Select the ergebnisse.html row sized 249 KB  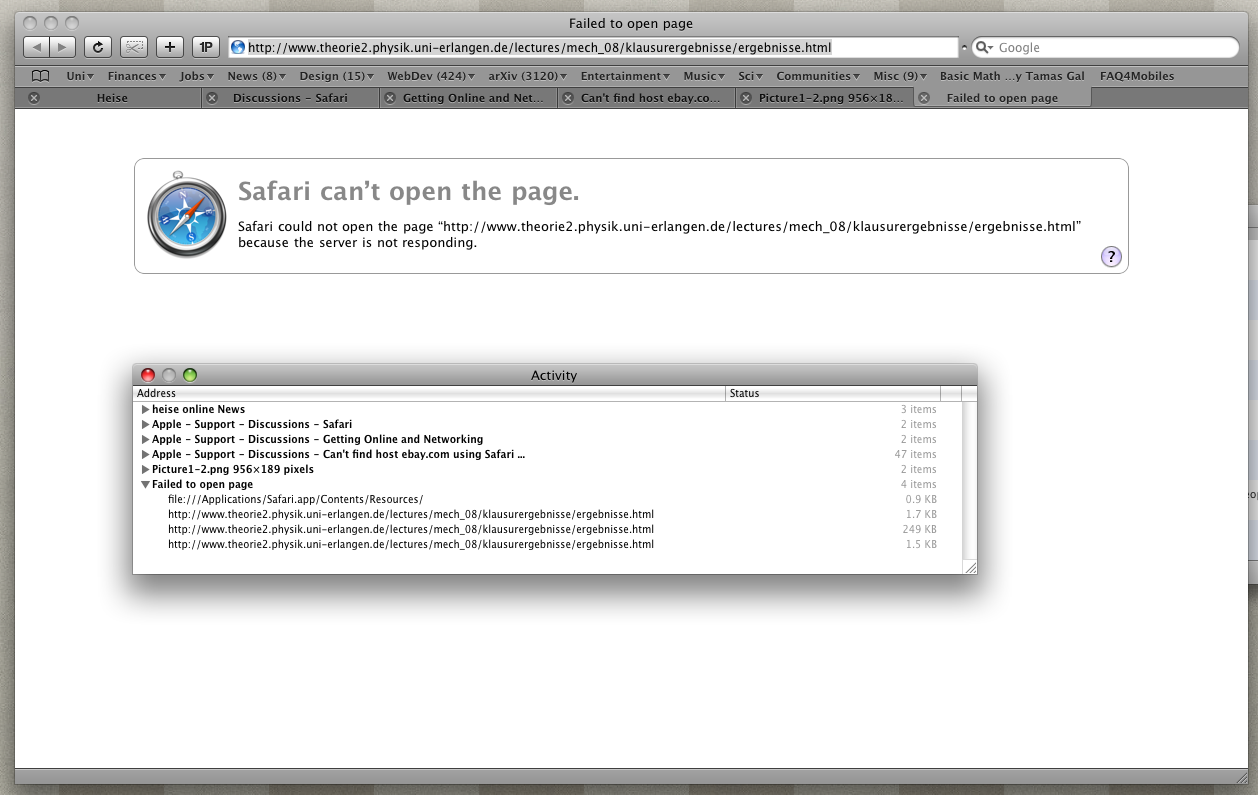548,529
